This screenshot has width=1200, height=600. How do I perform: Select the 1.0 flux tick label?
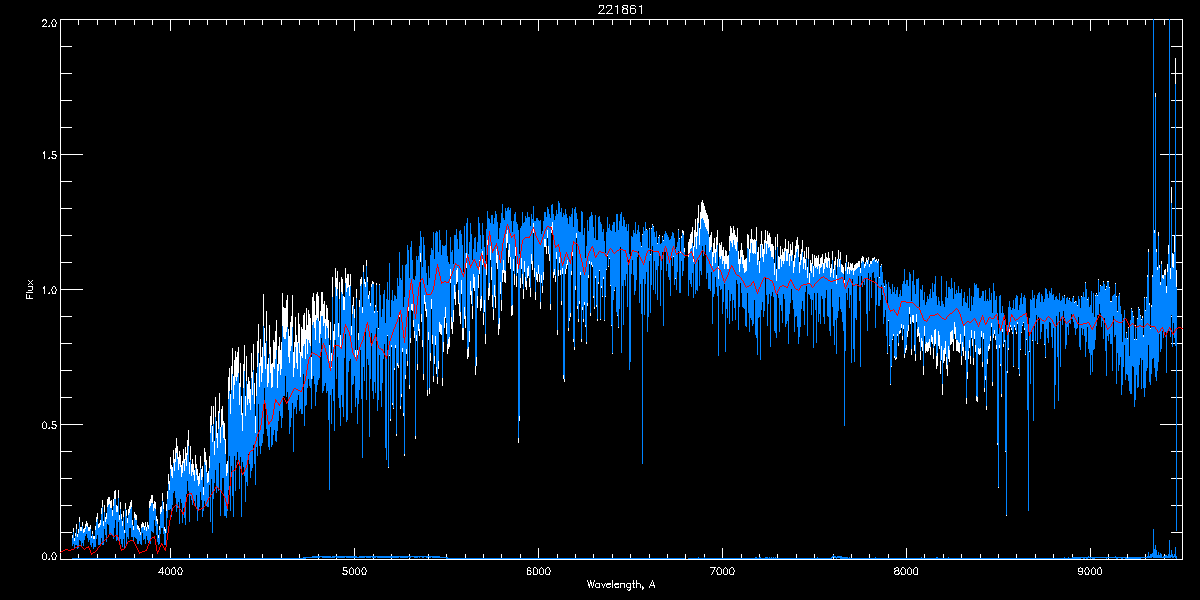point(49,290)
